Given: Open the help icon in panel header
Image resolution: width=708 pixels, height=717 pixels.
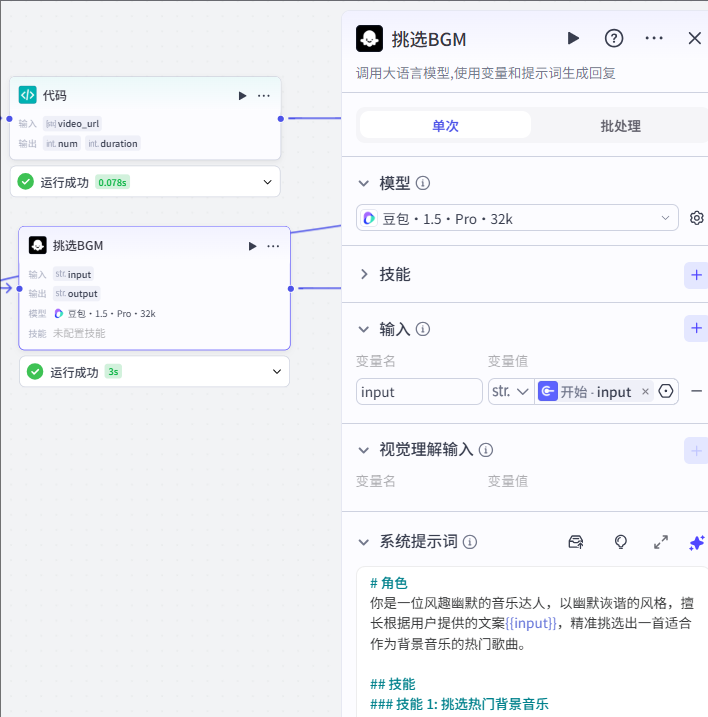Looking at the screenshot, I should point(614,38).
